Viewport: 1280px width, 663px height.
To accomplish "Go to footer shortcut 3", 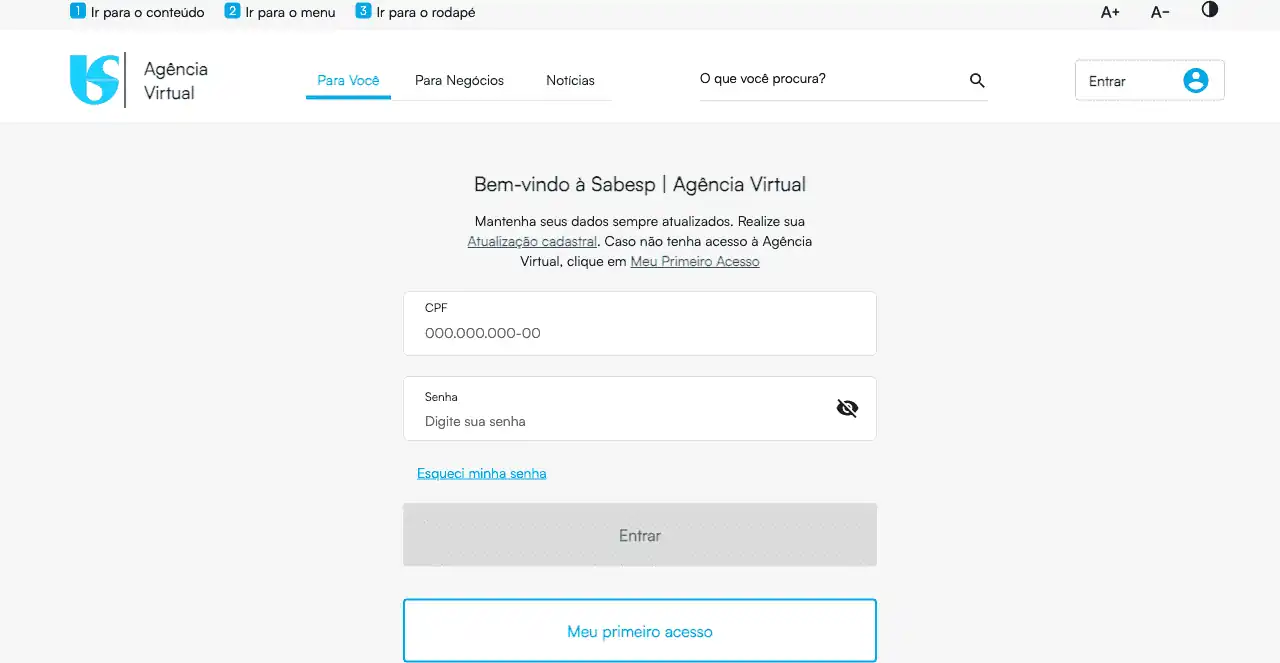I will tap(416, 12).
